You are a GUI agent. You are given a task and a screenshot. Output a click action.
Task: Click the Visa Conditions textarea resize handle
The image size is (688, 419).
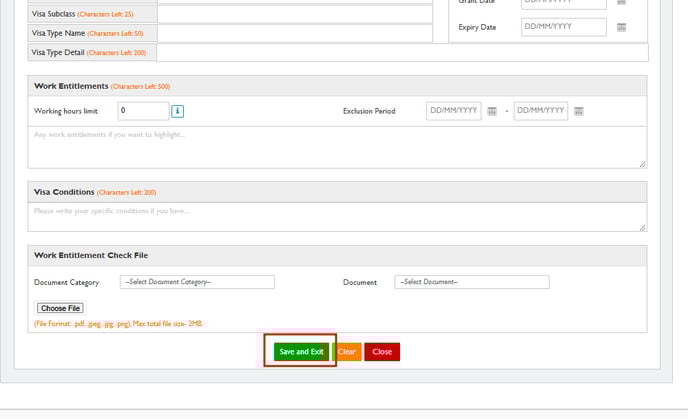pyautogui.click(x=642, y=228)
